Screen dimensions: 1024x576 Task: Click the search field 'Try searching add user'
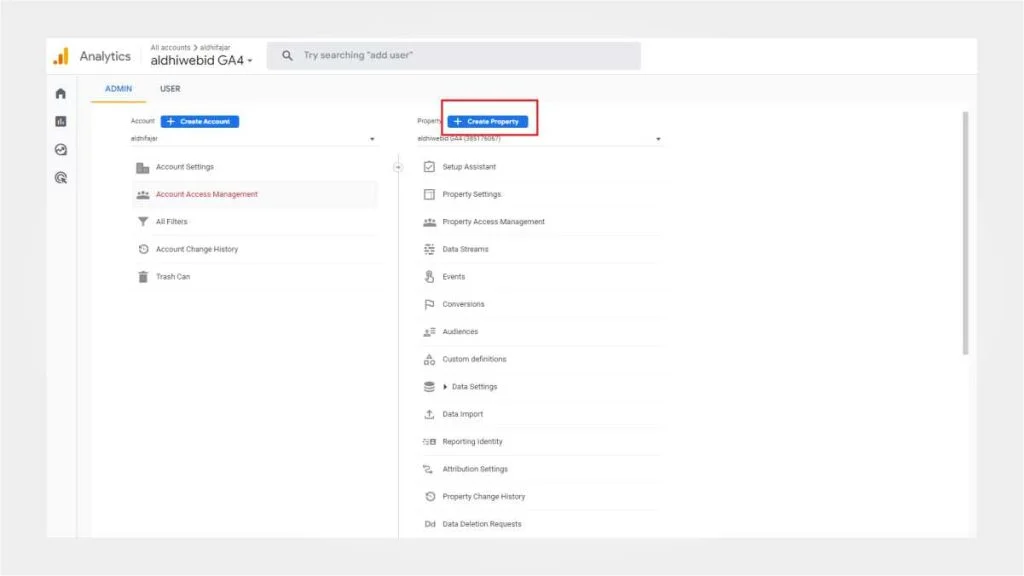pos(454,56)
